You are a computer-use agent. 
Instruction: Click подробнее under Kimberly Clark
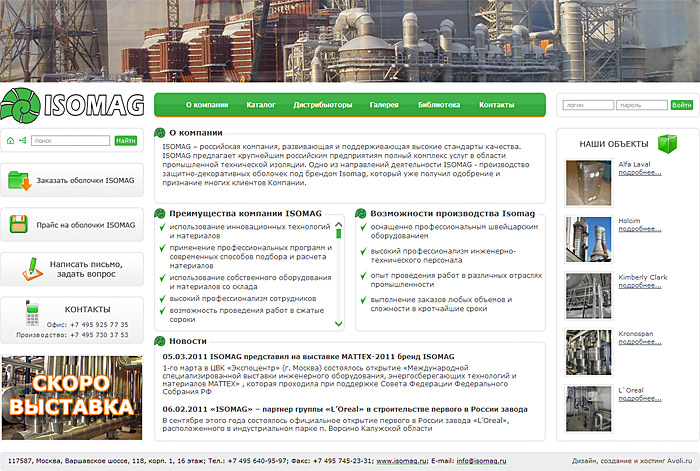(x=640, y=285)
